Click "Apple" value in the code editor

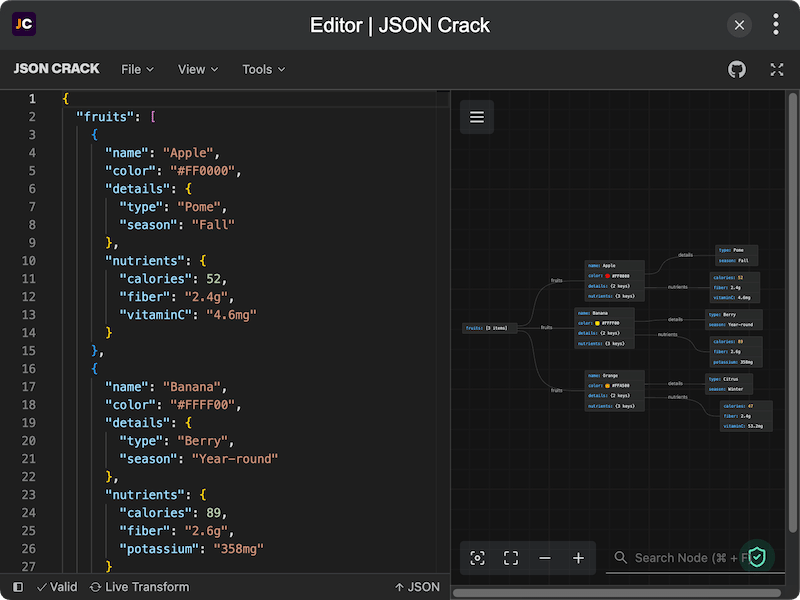[188, 153]
